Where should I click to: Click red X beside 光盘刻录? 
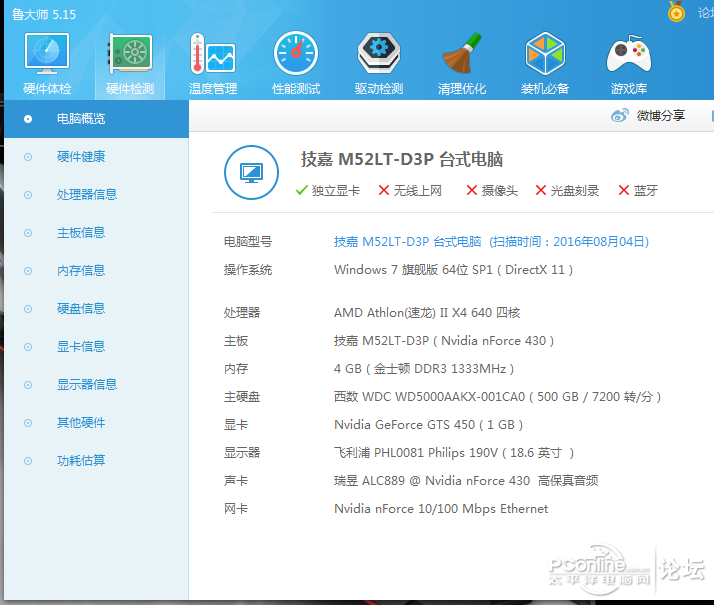[x=541, y=190]
